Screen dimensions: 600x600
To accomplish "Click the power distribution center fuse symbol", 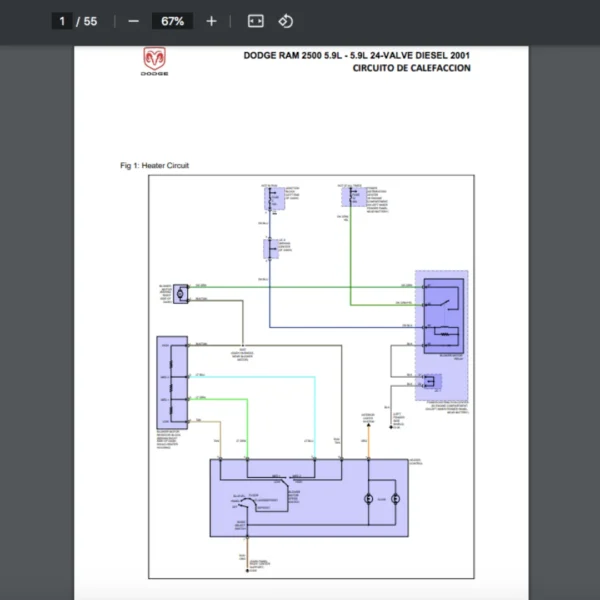I will [345, 197].
